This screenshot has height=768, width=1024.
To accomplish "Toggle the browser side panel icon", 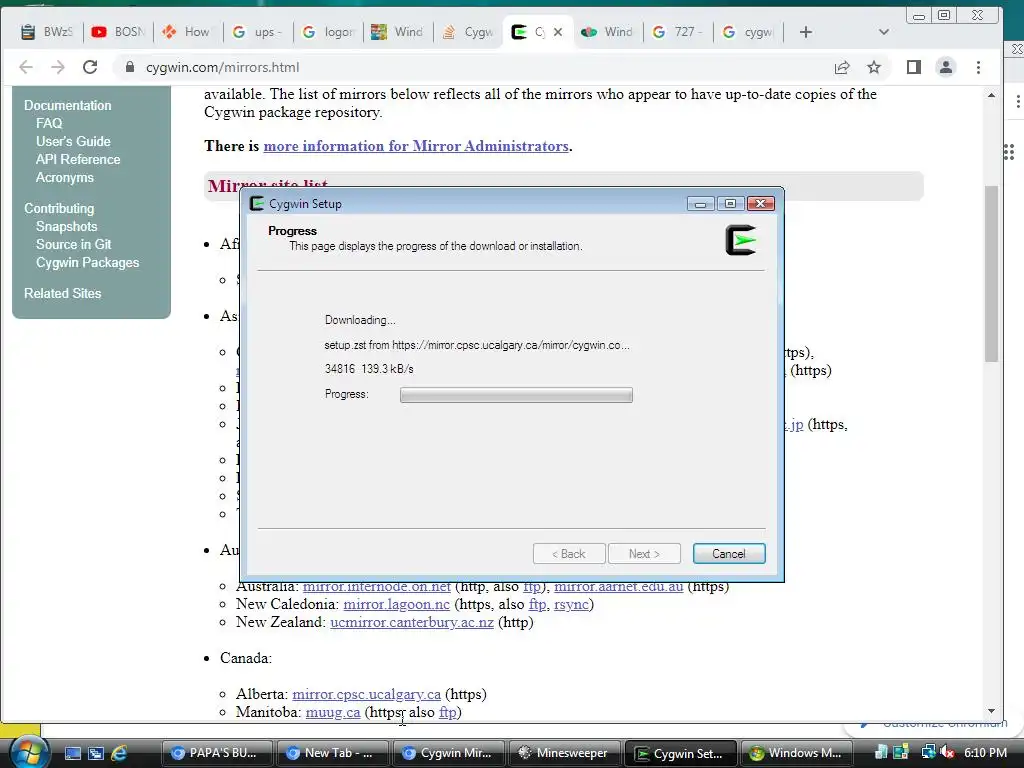I will coord(914,67).
